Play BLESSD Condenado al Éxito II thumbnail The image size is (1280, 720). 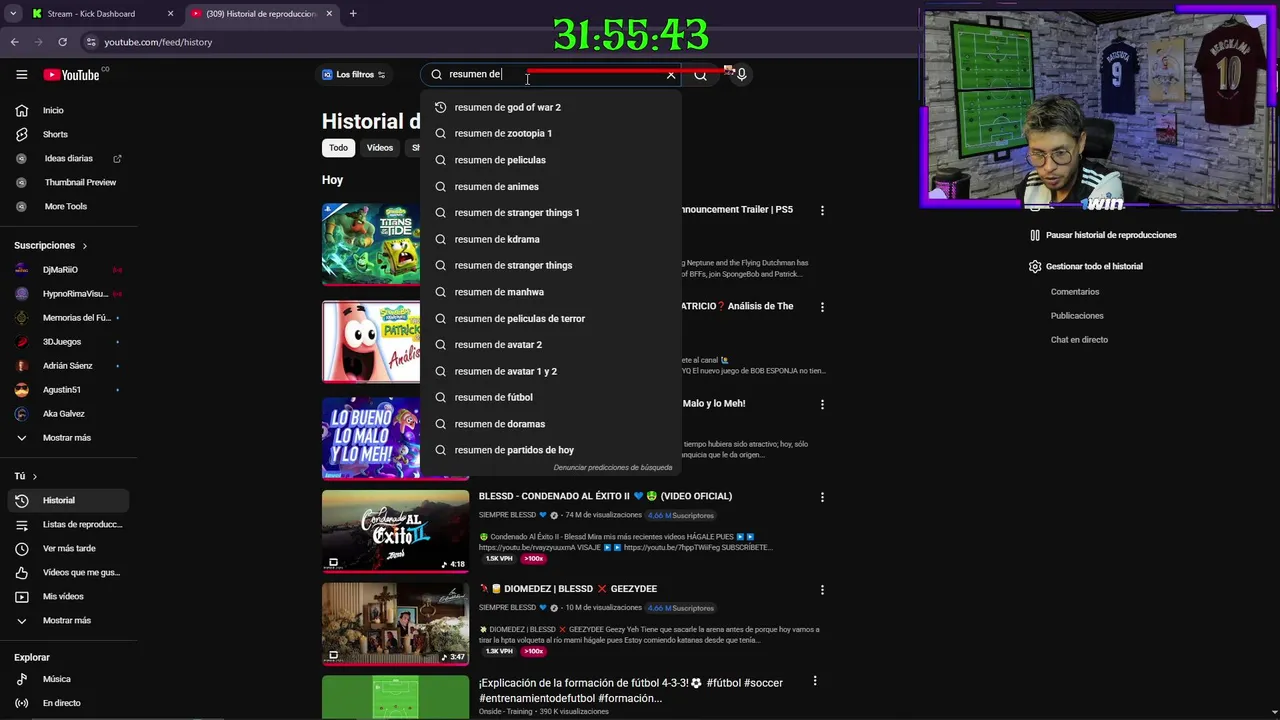pyautogui.click(x=395, y=531)
